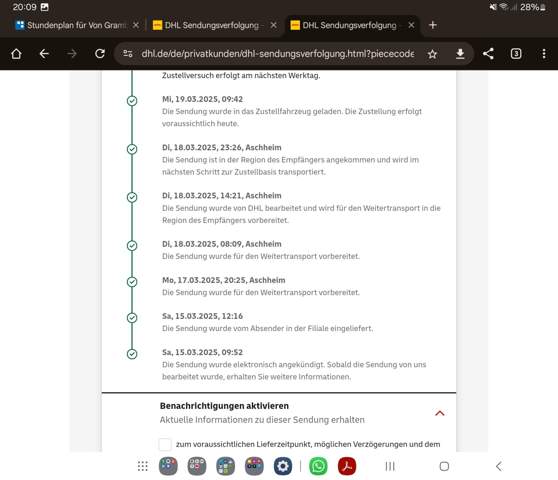Open Adobe Acrobat from the taskbar

pos(347,466)
